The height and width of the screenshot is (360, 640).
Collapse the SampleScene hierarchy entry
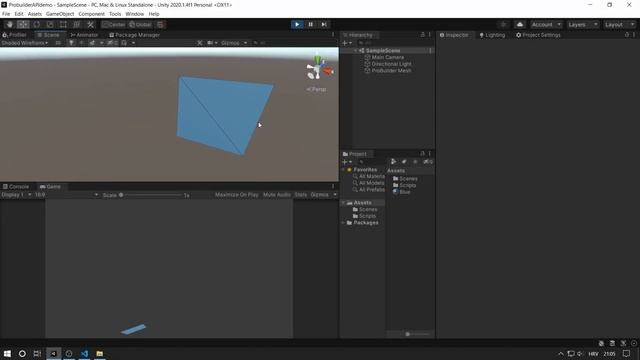(356, 51)
